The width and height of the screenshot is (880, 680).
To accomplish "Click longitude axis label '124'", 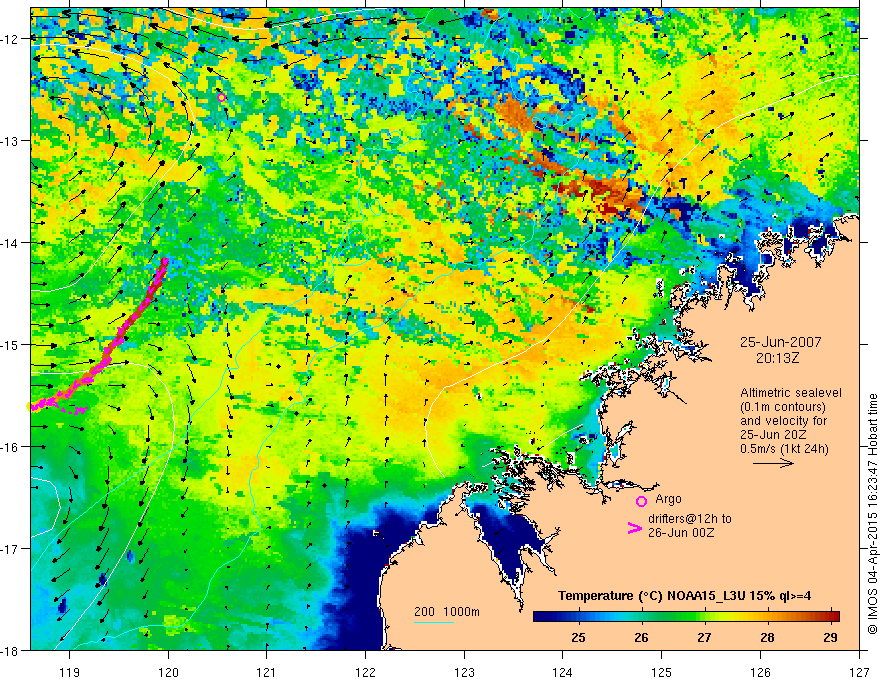I will point(563,672).
